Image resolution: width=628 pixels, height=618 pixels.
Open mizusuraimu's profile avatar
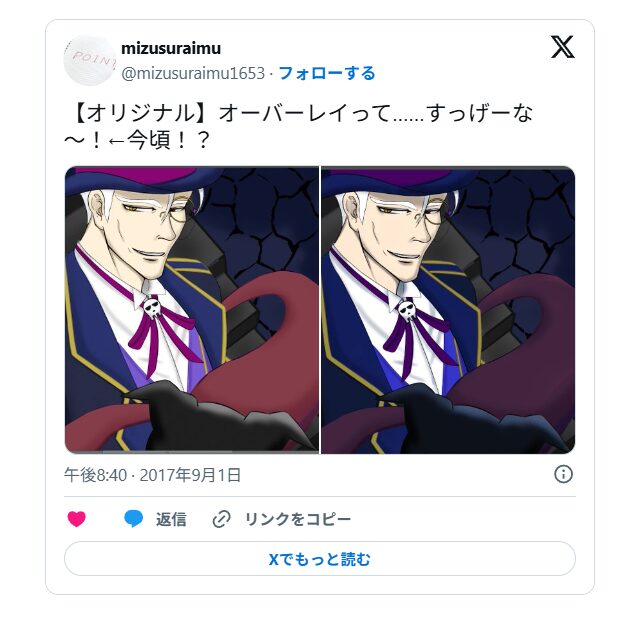[90, 60]
